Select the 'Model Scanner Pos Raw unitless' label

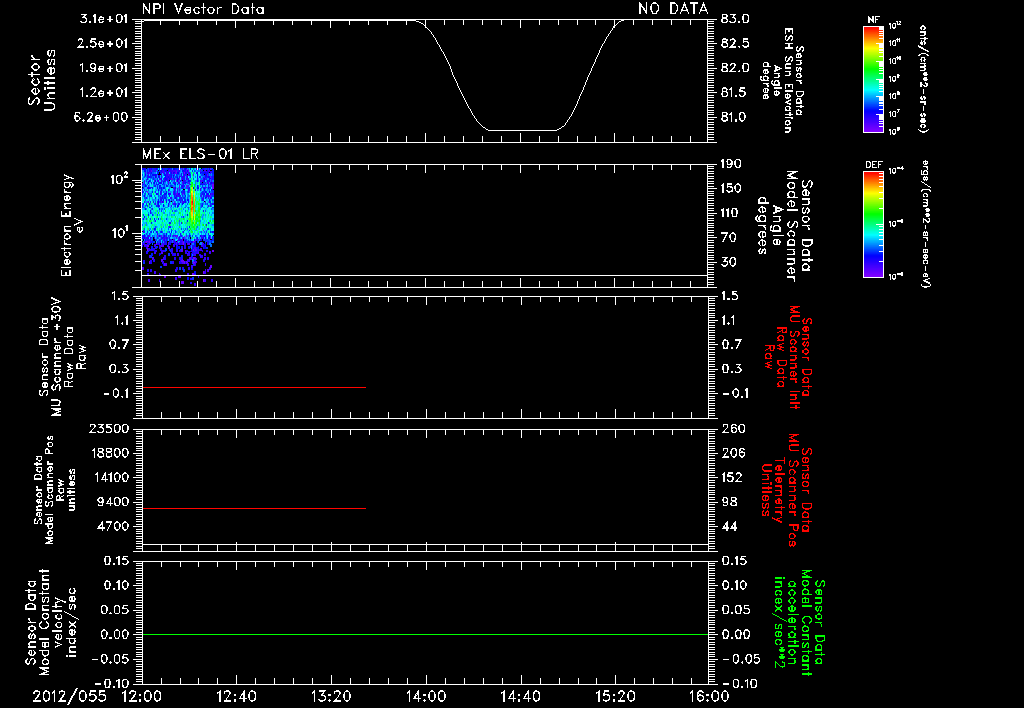[x=55, y=490]
